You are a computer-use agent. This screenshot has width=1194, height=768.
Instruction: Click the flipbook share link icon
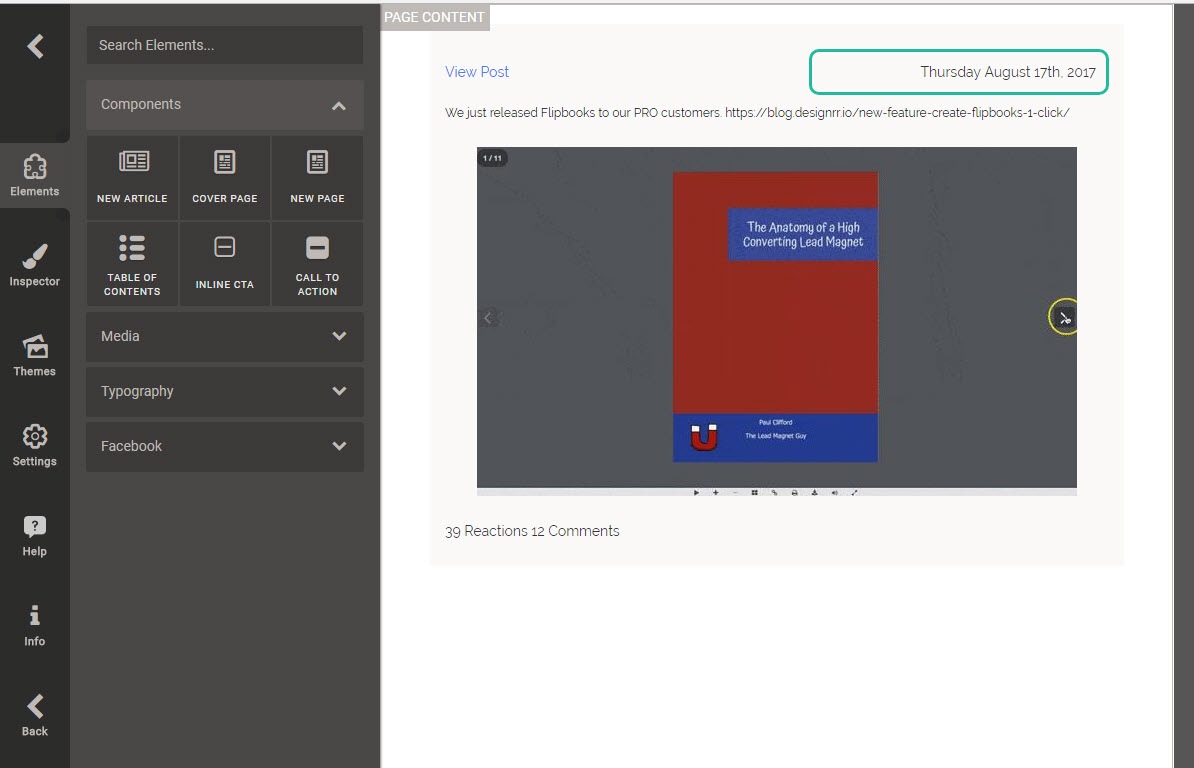774,492
